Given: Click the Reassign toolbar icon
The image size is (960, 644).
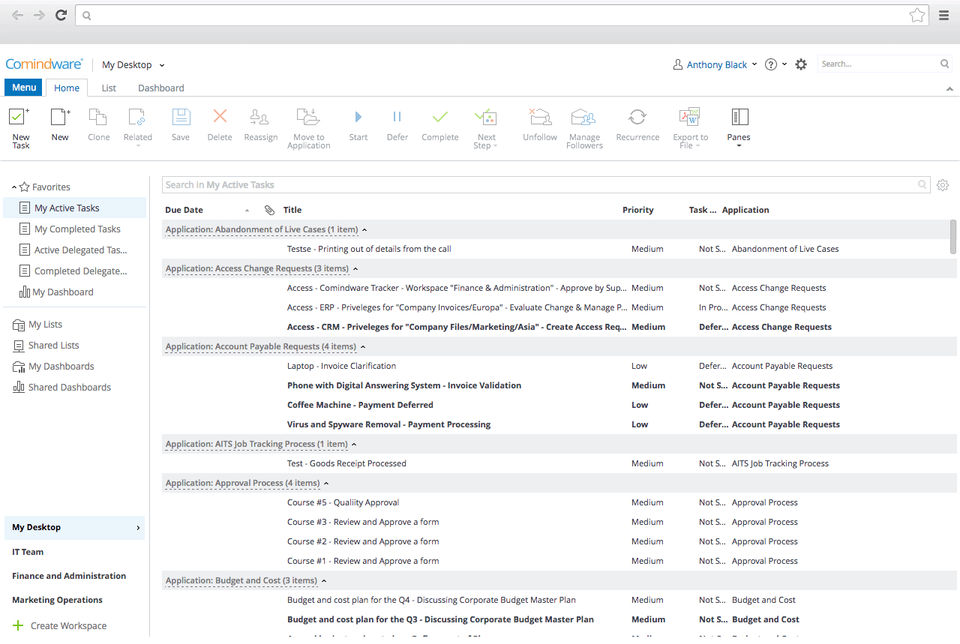Looking at the screenshot, I should tap(260, 118).
